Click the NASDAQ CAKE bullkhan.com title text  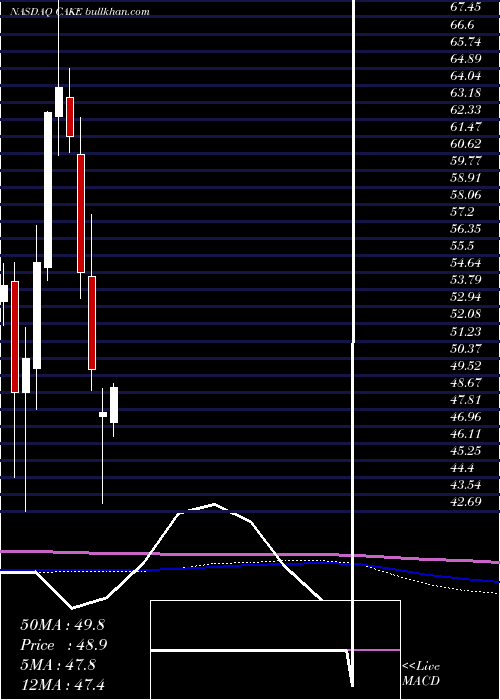pos(79,12)
